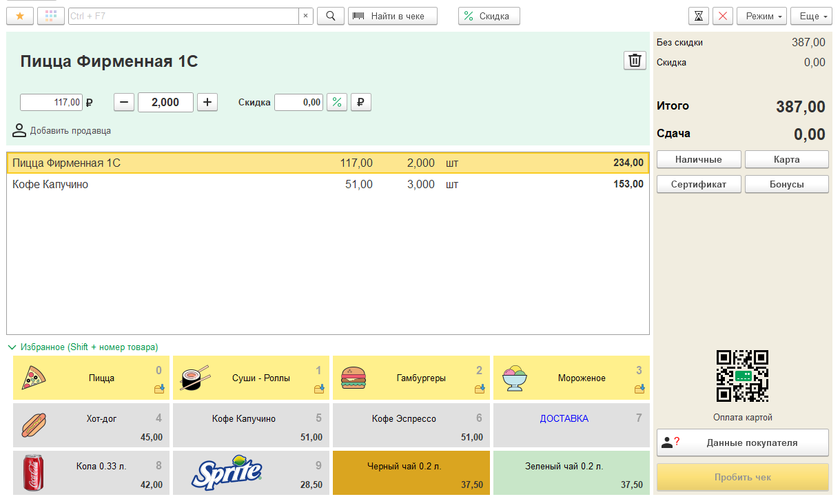Clear the search field with small x
The width and height of the screenshot is (840, 499).
pos(305,16)
